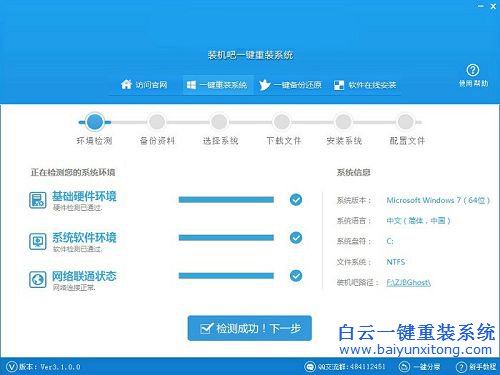Click the check mark for 网络联通状态
This screenshot has width=500, height=375.
point(296,276)
